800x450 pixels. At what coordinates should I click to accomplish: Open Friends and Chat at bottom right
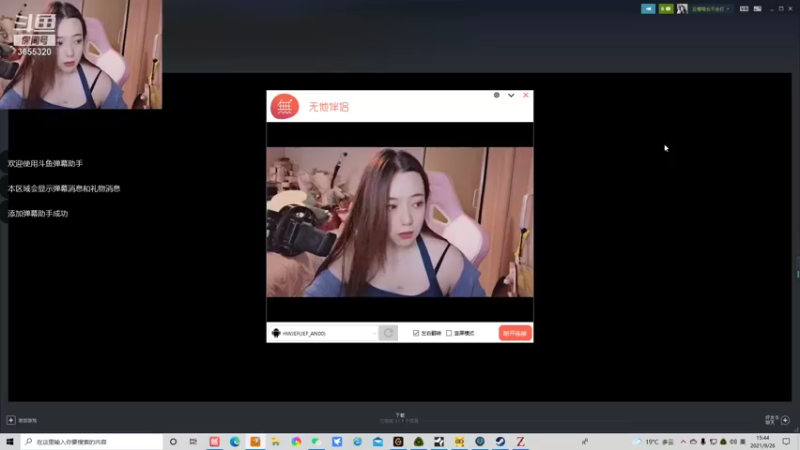point(778,420)
